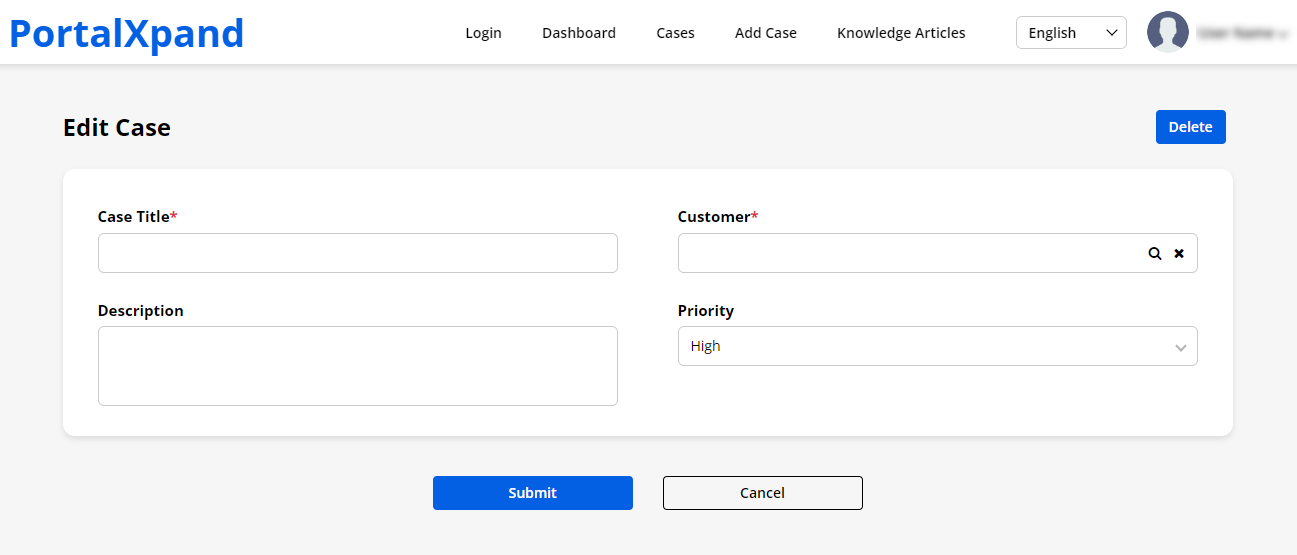Click the magnifier search icon in Customer field
Viewport: 1297px width, 555px height.
pyautogui.click(x=1154, y=254)
